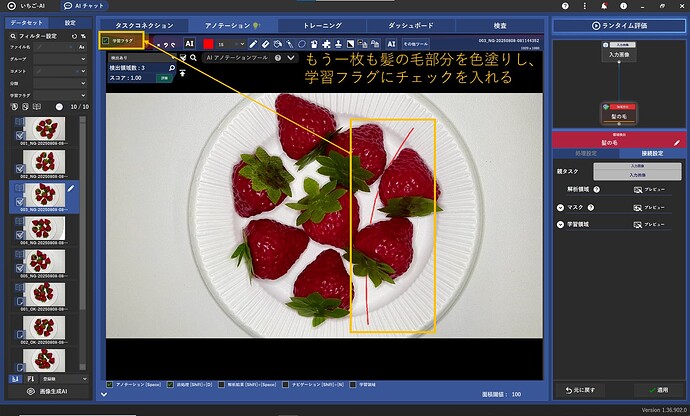This screenshot has width=690, height=416.
Task: Toggle the 学習領域 checkbox at bottom
Action: point(352,384)
